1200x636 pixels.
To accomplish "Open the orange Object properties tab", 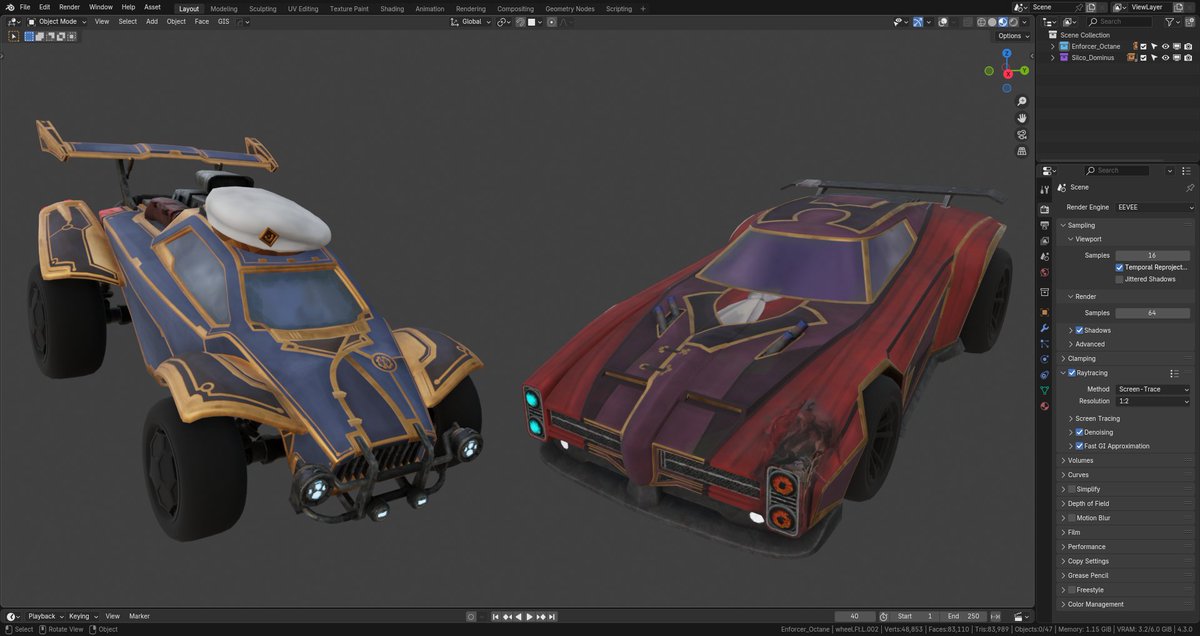I will click(x=1045, y=313).
